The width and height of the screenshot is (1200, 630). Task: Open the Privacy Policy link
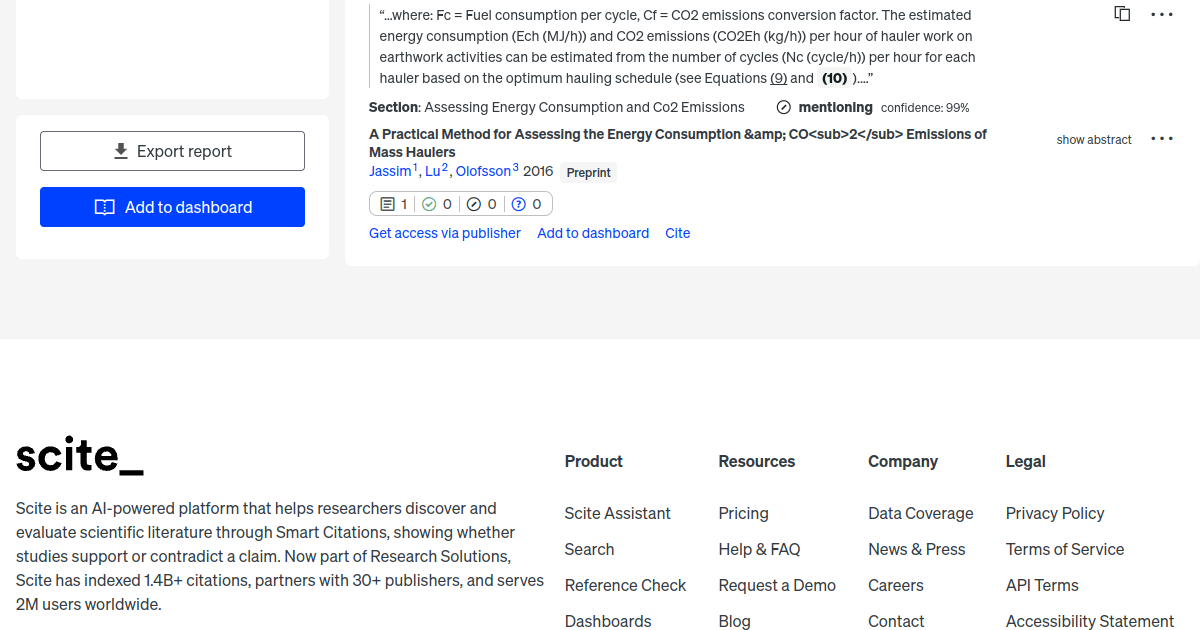point(1055,513)
